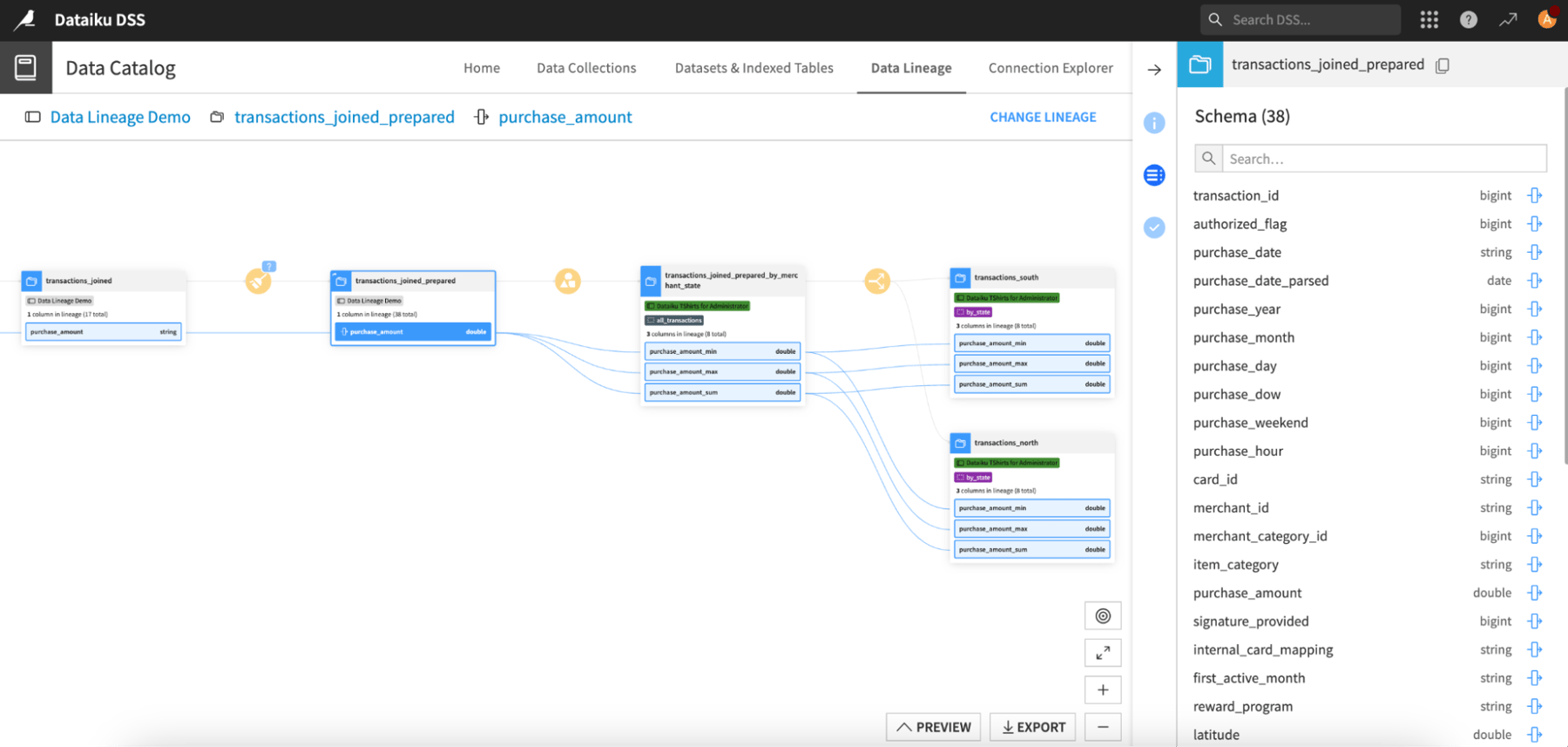Show lineage for the purchase_date column
The image size is (1568, 747).
(x=1535, y=253)
